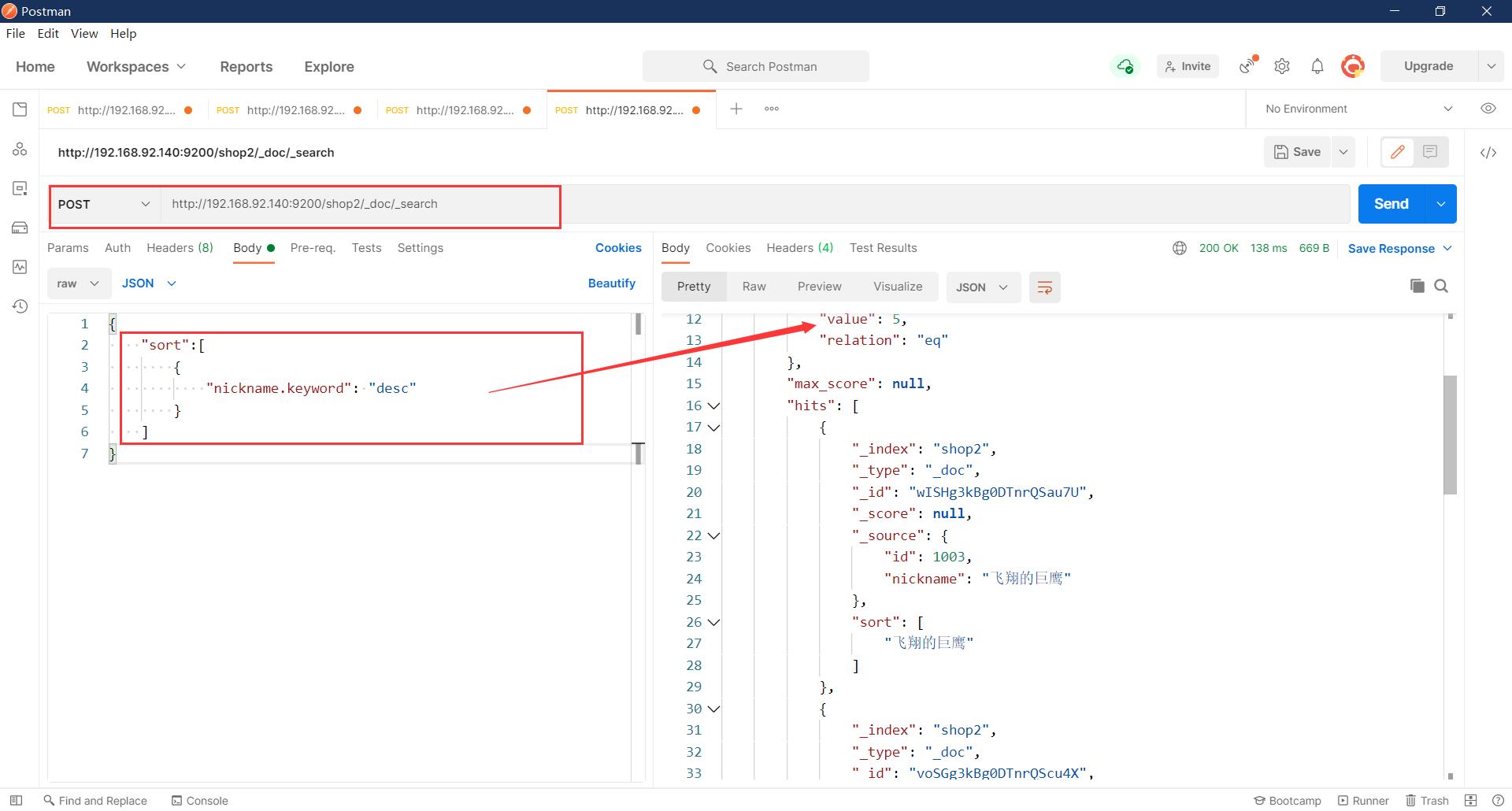This screenshot has width=1512, height=811.
Task: Open the Test Results tab
Action: (x=883, y=248)
